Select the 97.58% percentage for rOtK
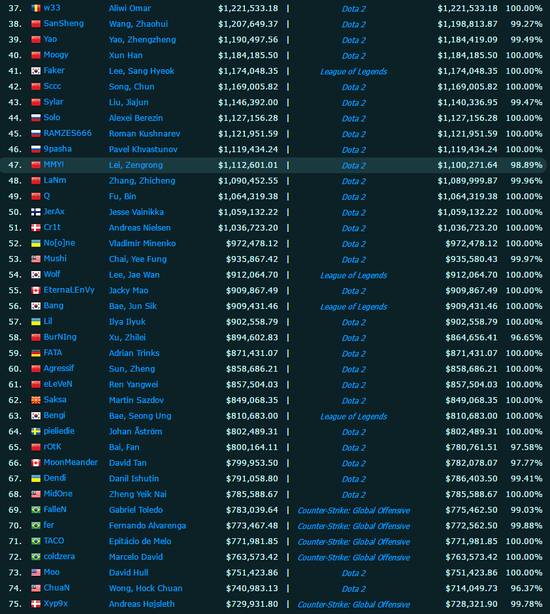This screenshot has width=550, height=614. click(x=526, y=447)
